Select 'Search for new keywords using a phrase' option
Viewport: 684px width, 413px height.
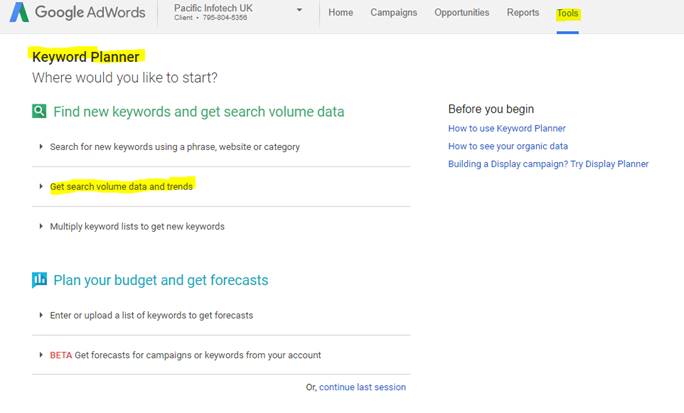point(174,147)
